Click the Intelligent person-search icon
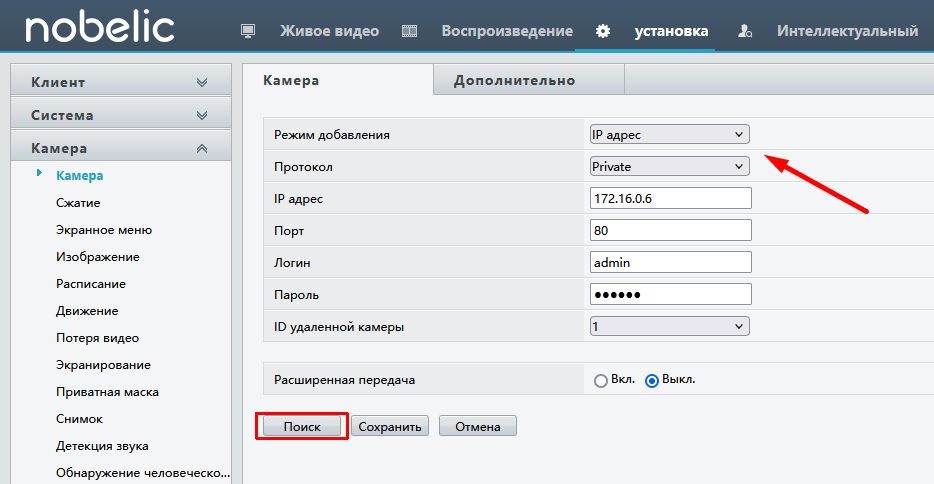This screenshot has width=934, height=484. click(745, 31)
